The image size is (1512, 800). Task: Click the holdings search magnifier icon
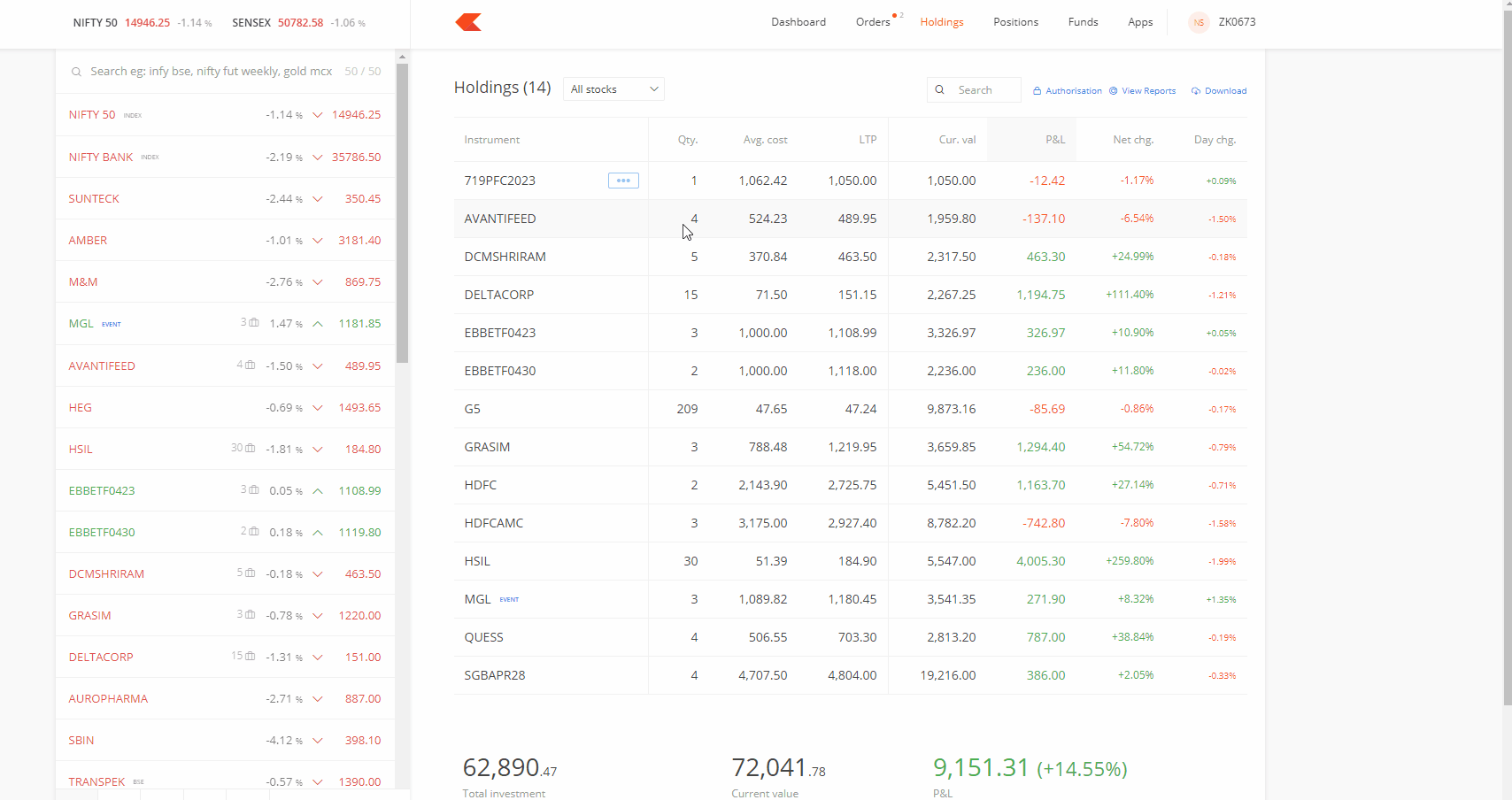tap(940, 90)
